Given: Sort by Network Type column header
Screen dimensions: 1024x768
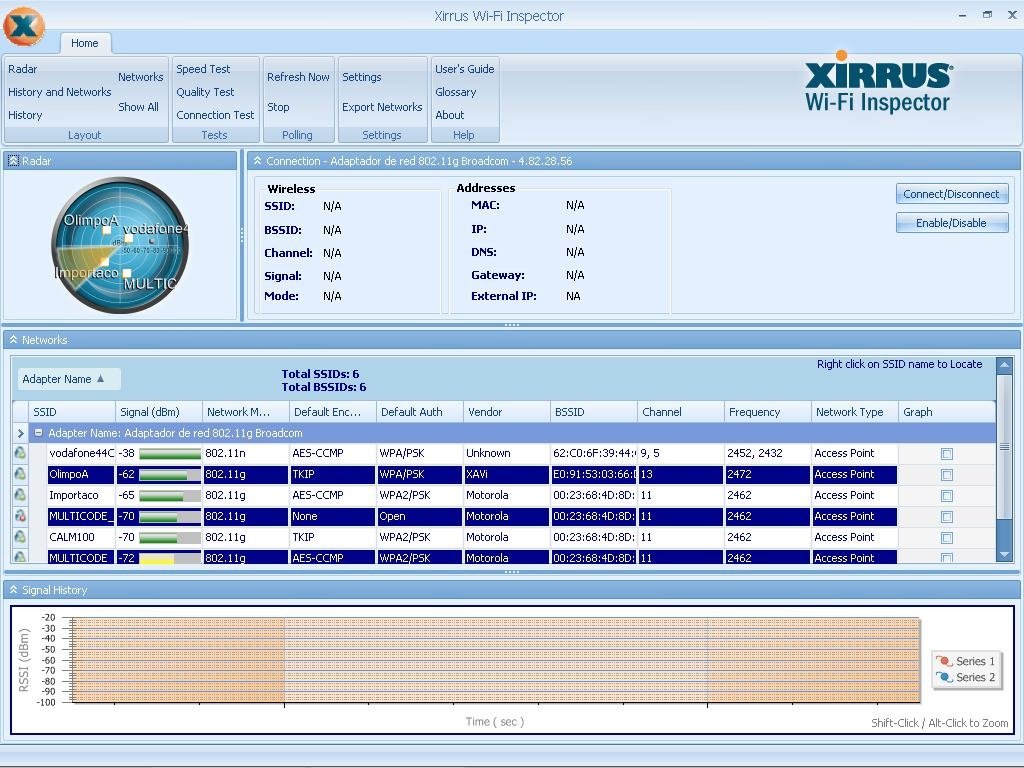Looking at the screenshot, I should (854, 412).
